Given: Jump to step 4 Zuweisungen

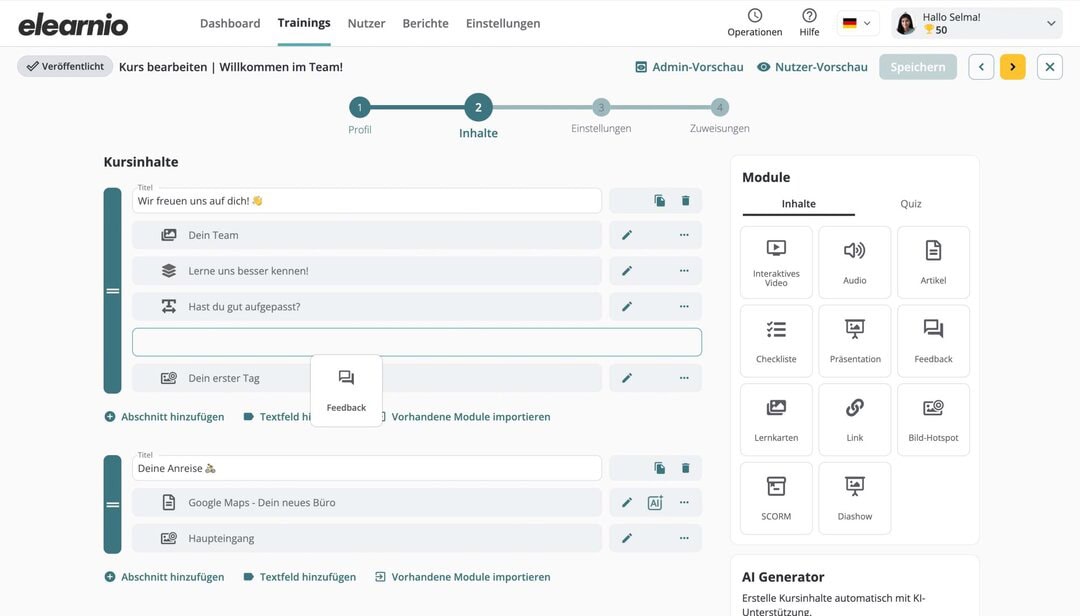Looking at the screenshot, I should (x=720, y=107).
